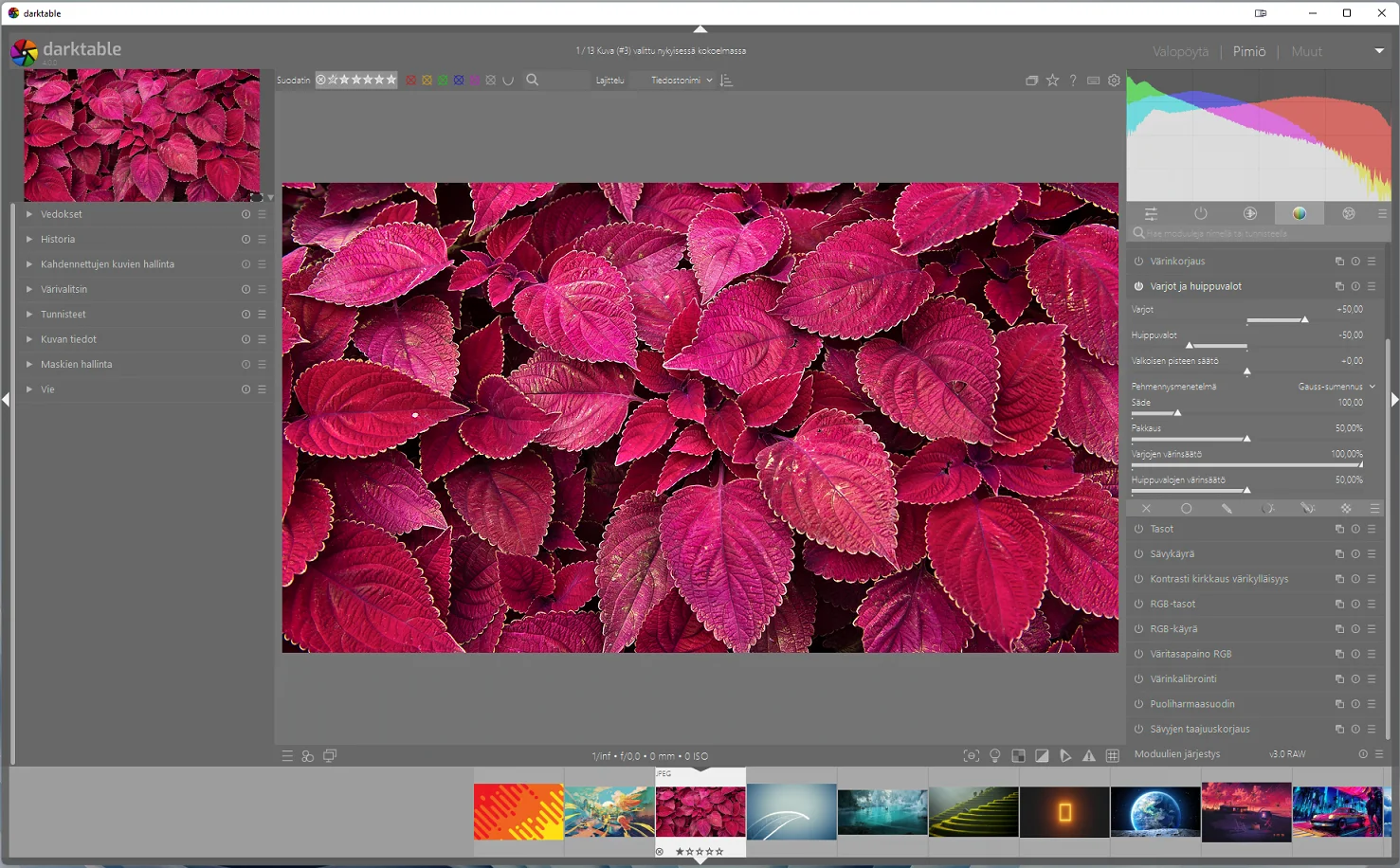
Task: Reset the Varjot ja huippuvalot module
Action: tap(1355, 286)
